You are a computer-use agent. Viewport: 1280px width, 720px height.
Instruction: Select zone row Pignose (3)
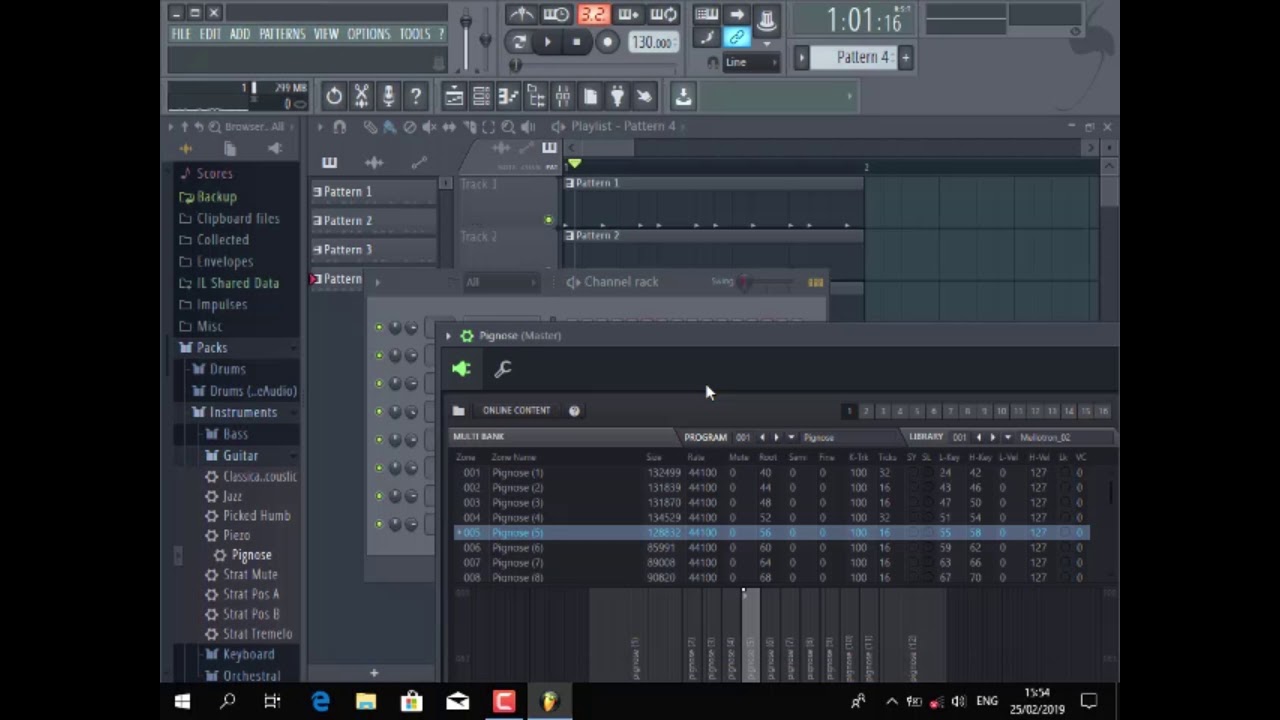coord(771,503)
